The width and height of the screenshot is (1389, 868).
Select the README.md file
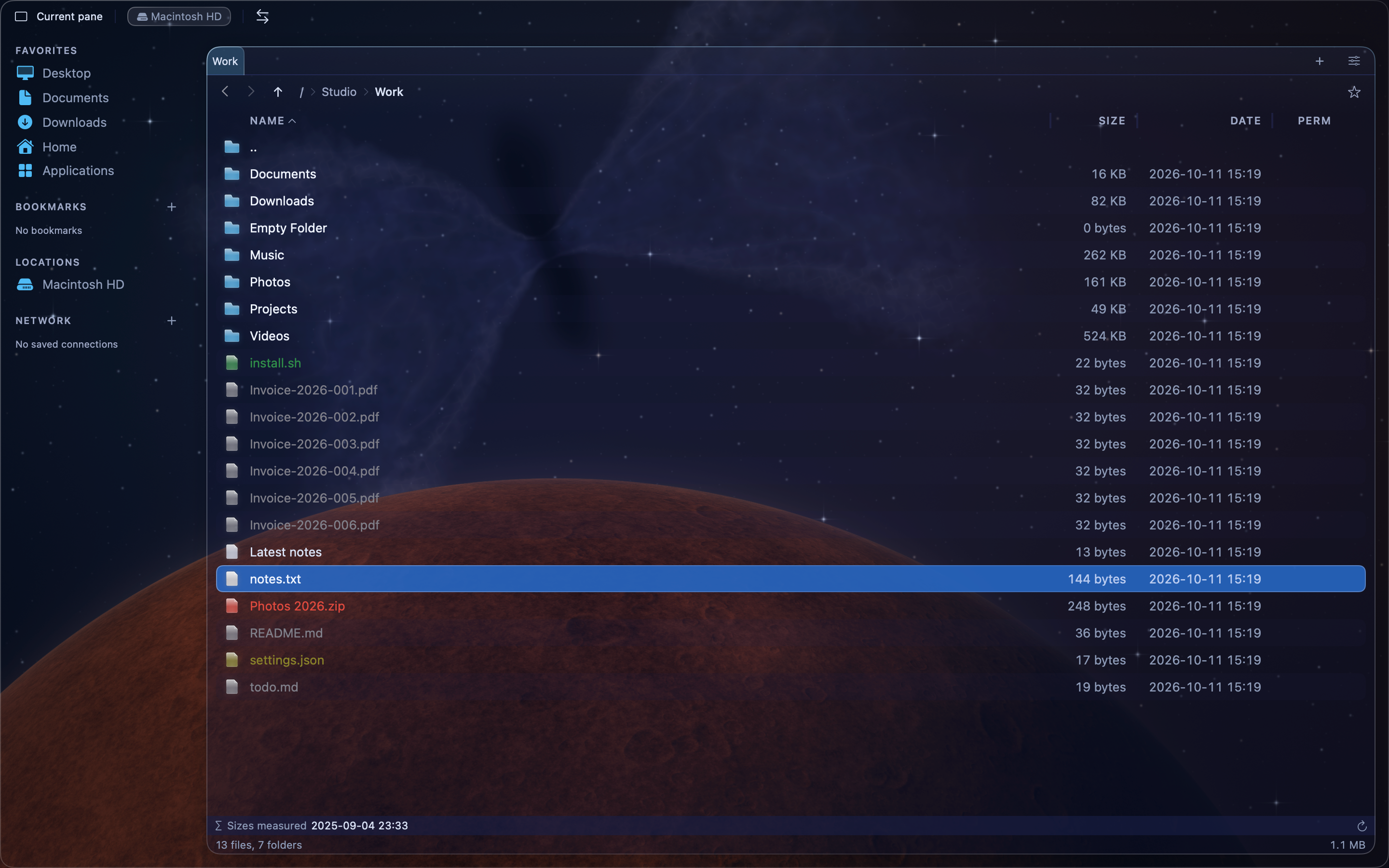click(x=790, y=633)
